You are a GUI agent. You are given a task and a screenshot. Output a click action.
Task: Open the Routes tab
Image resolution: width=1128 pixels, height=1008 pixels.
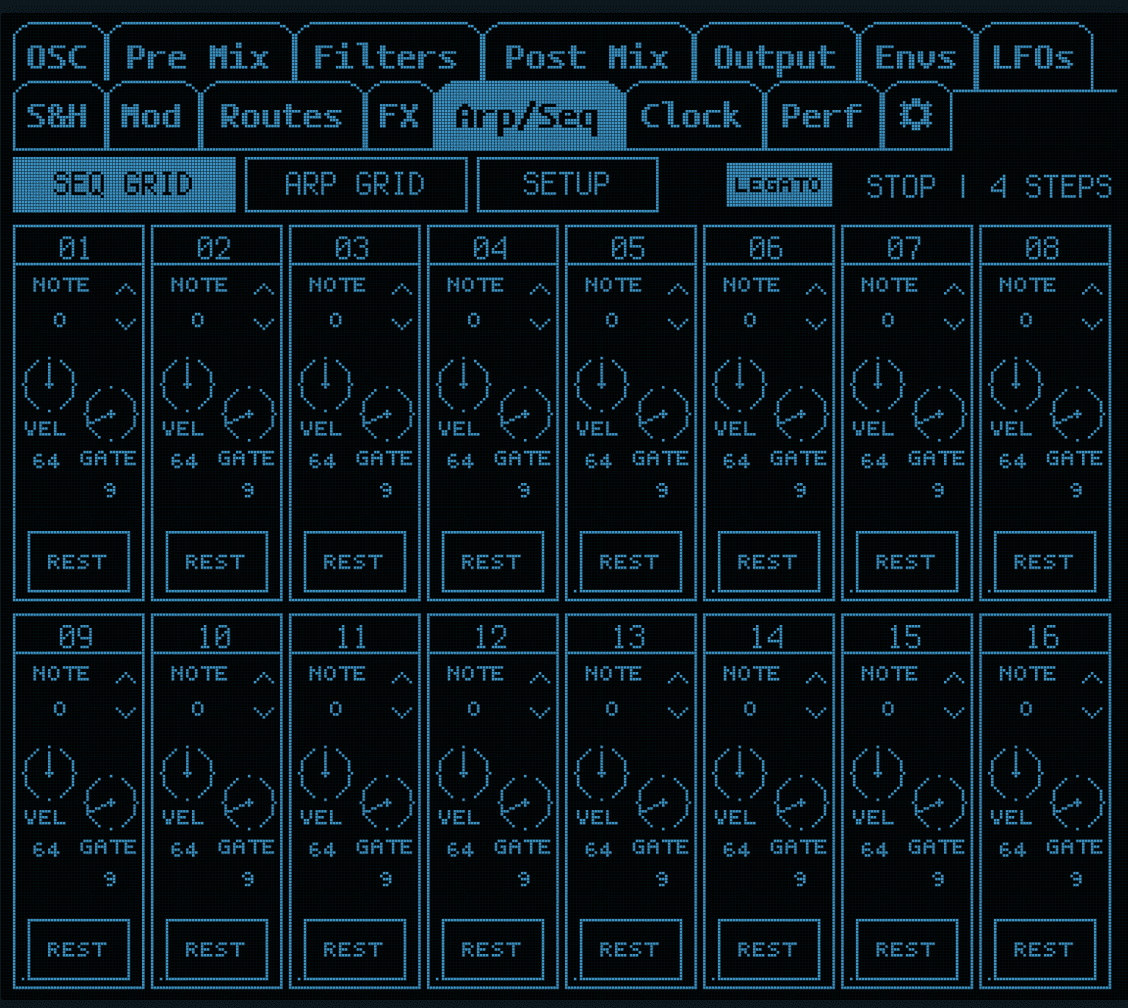282,115
